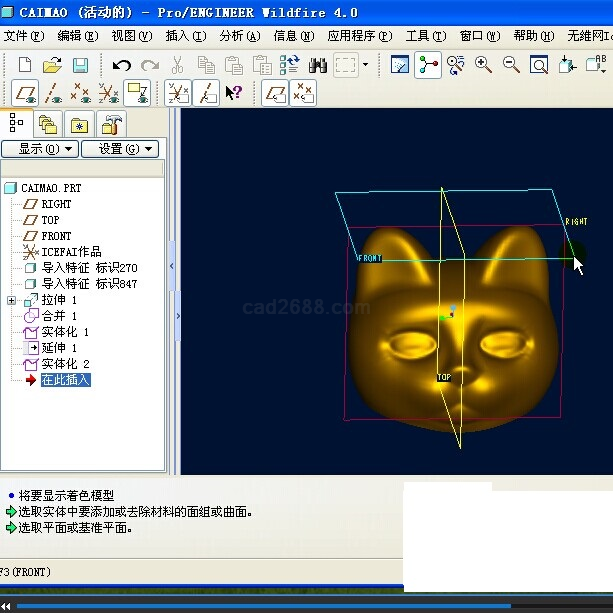Zoom out with the magnifier minus icon
This screenshot has width=613, height=613.
coord(511,65)
